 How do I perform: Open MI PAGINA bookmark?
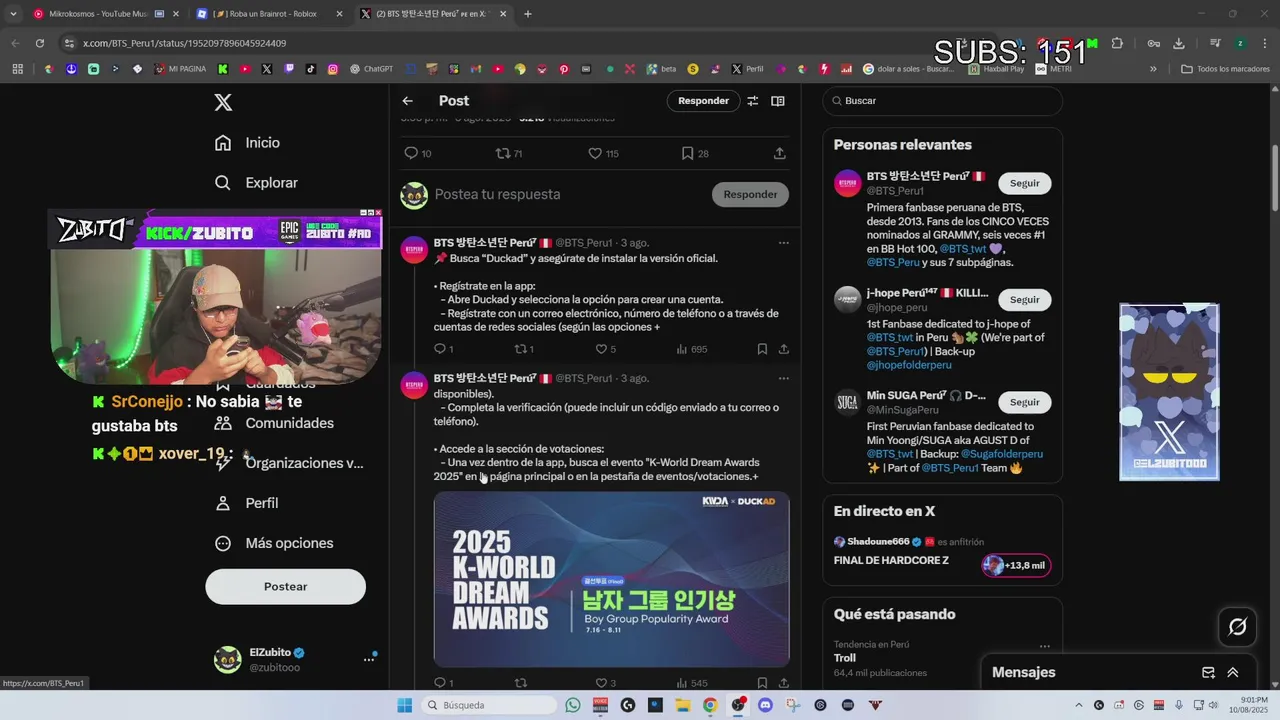pos(180,69)
